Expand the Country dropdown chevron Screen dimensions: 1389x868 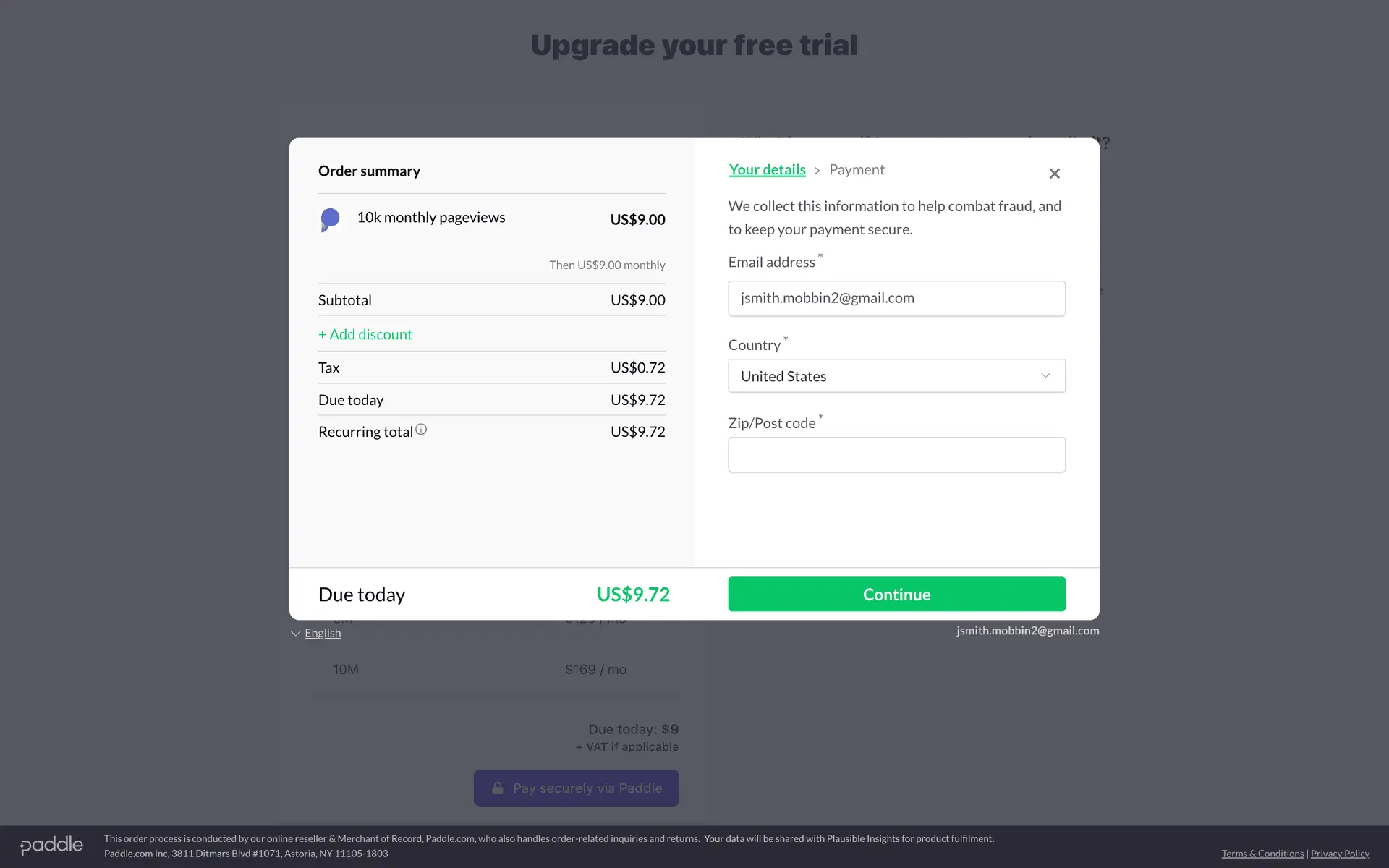pos(1045,375)
